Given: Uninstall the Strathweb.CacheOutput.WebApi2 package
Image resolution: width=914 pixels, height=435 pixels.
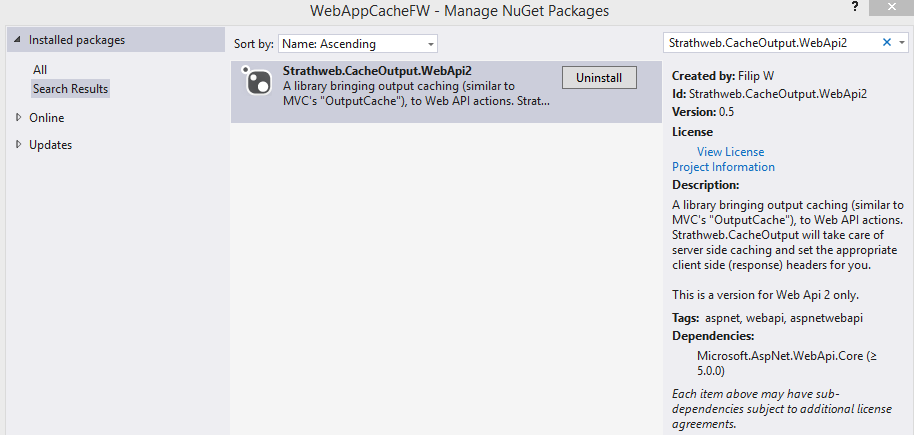Looking at the screenshot, I should (x=599, y=78).
